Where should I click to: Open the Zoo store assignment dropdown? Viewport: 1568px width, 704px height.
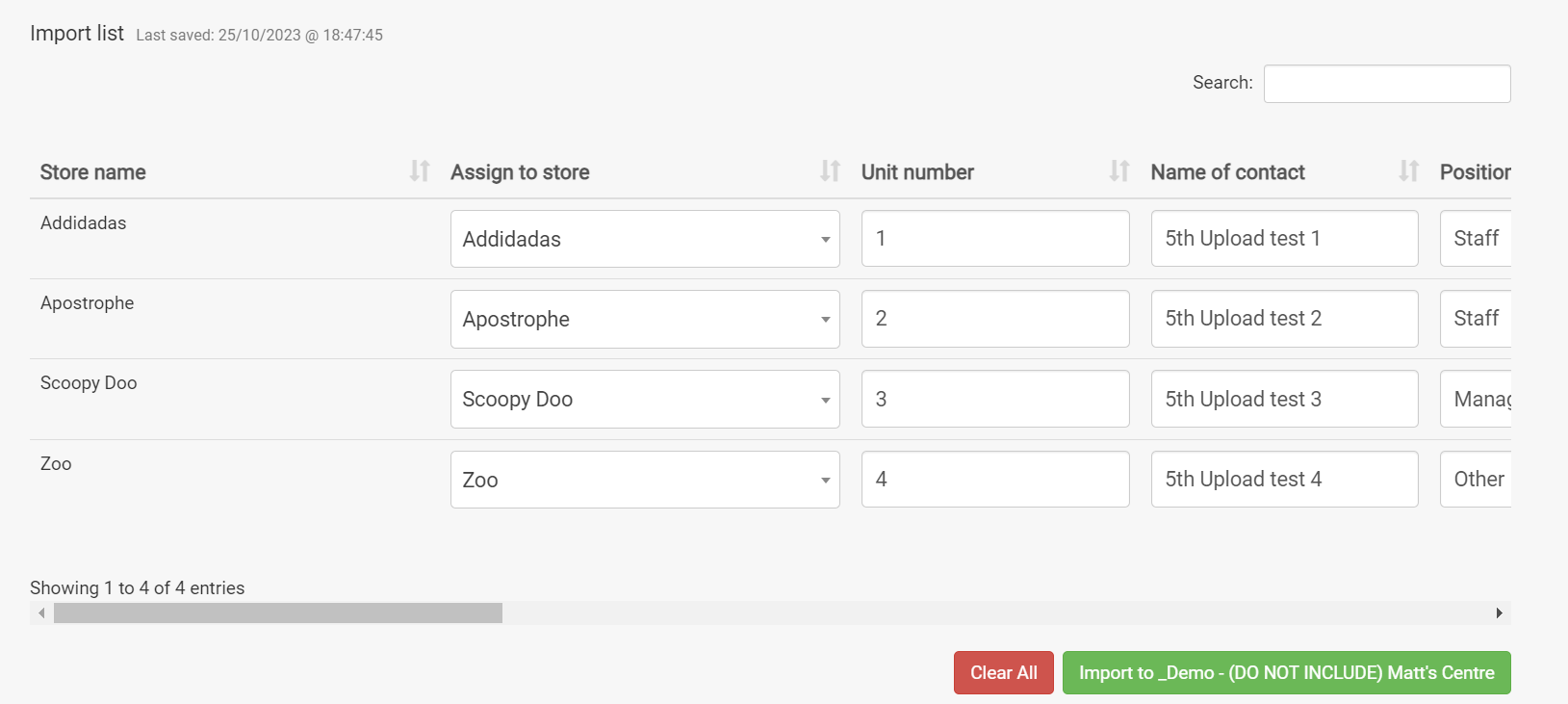645,480
